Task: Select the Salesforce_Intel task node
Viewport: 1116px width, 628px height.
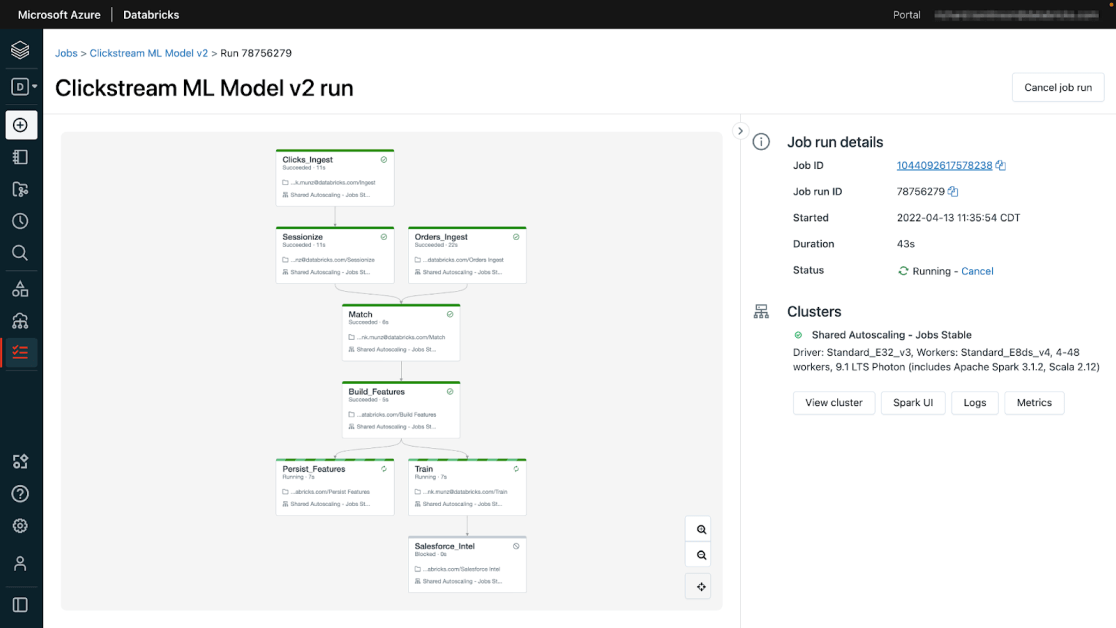Action: (468, 563)
